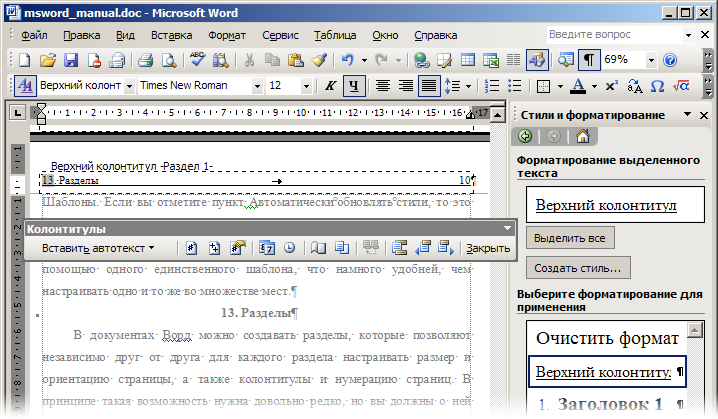Viewport: 718px width, 419px height.
Task: Insert number of pages icon
Action: (214, 248)
